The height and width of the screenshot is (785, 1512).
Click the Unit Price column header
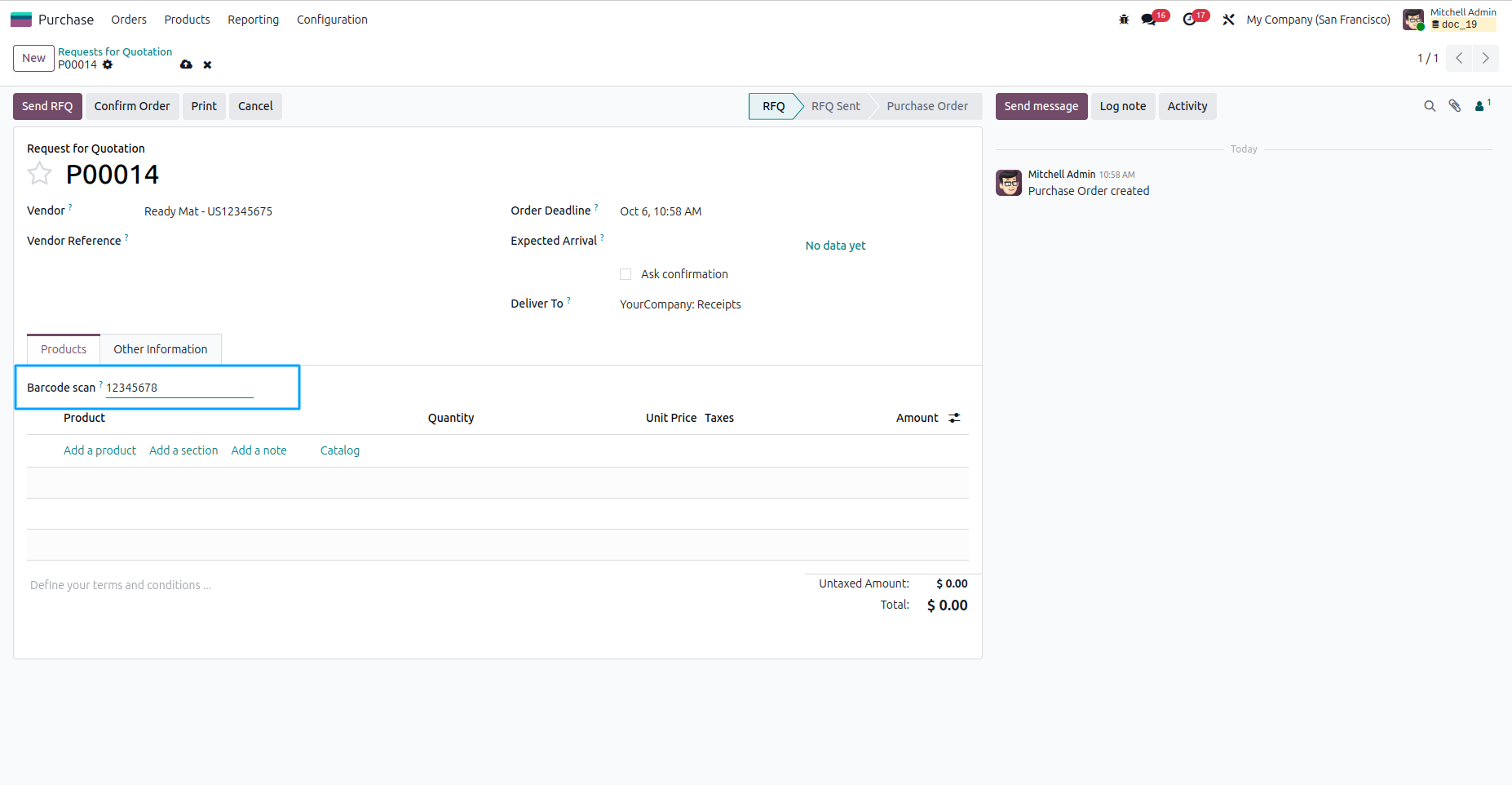[x=671, y=418]
